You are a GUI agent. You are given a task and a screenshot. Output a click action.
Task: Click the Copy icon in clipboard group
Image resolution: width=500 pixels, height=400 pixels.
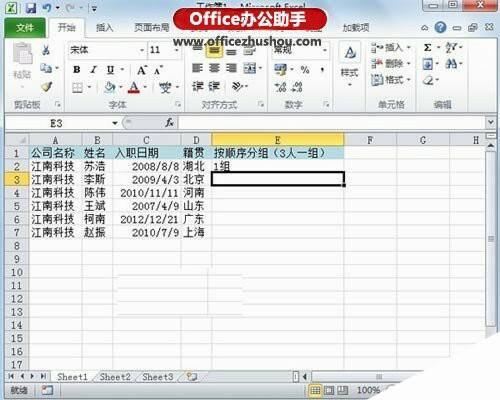(46, 68)
